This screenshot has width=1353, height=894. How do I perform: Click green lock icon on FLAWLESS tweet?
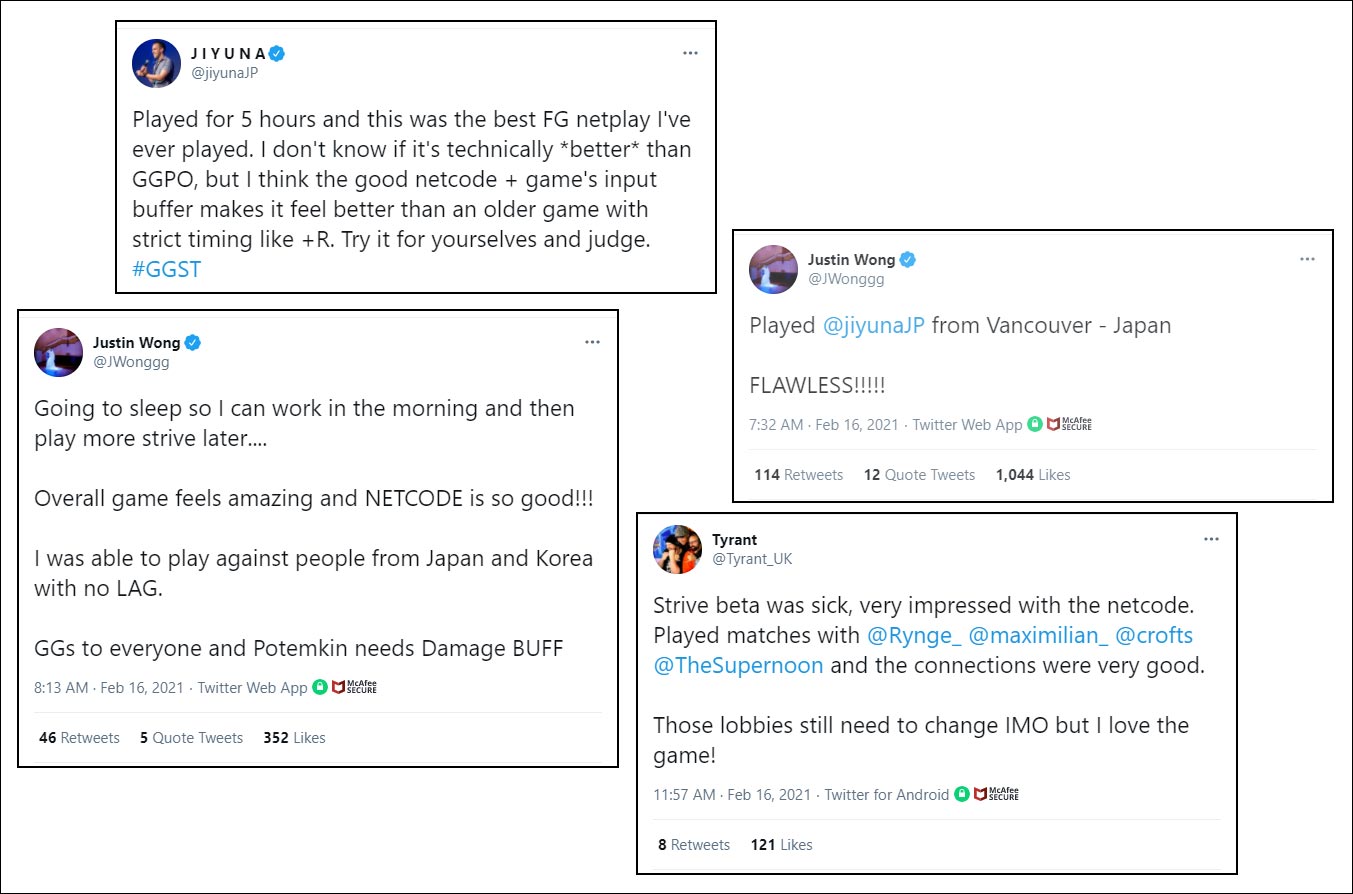(1035, 424)
